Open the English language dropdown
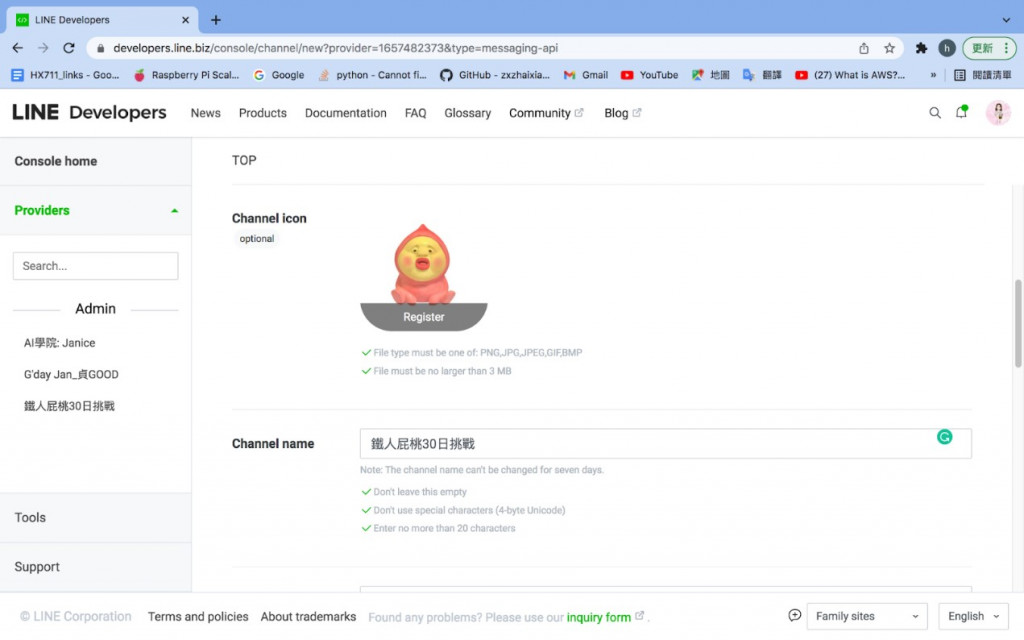This screenshot has width=1024, height=640. point(973,616)
